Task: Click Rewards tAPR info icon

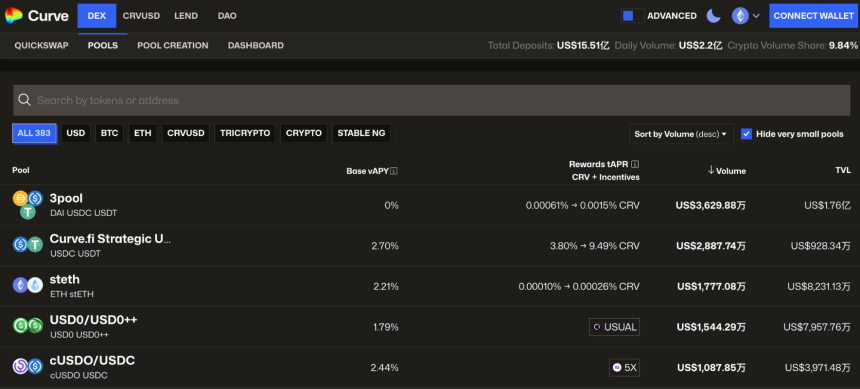Action: pyautogui.click(x=635, y=164)
